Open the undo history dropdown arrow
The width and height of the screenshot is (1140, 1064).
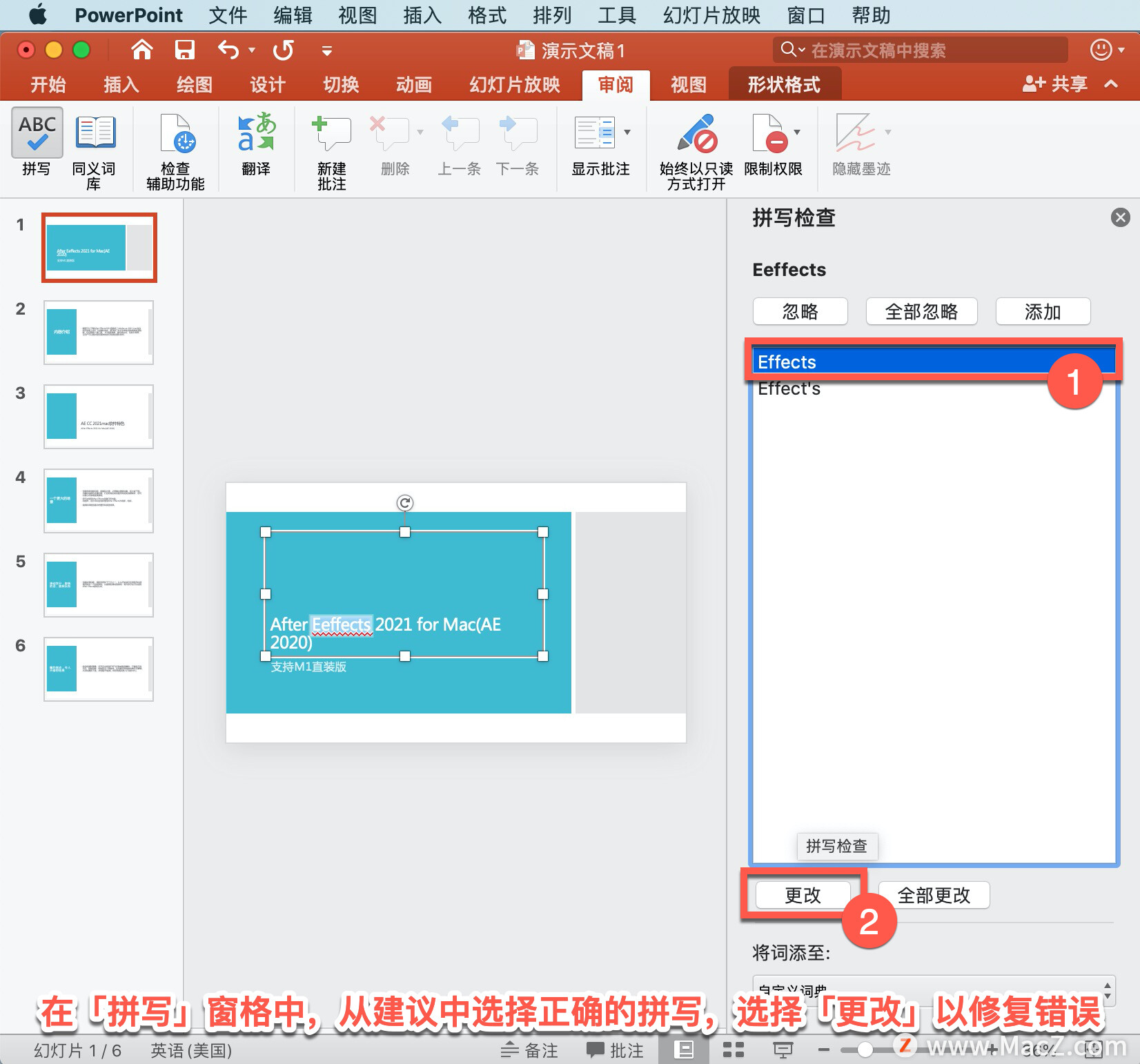click(x=252, y=50)
